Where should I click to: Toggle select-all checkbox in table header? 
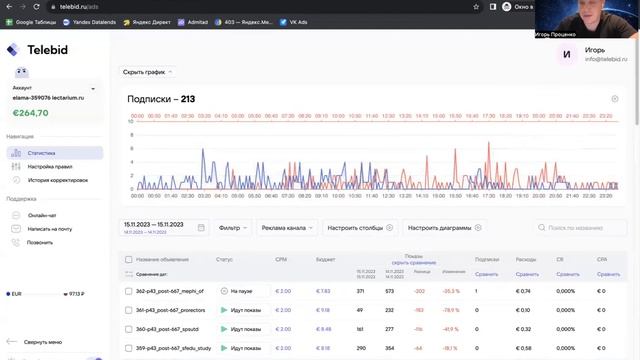(x=129, y=259)
